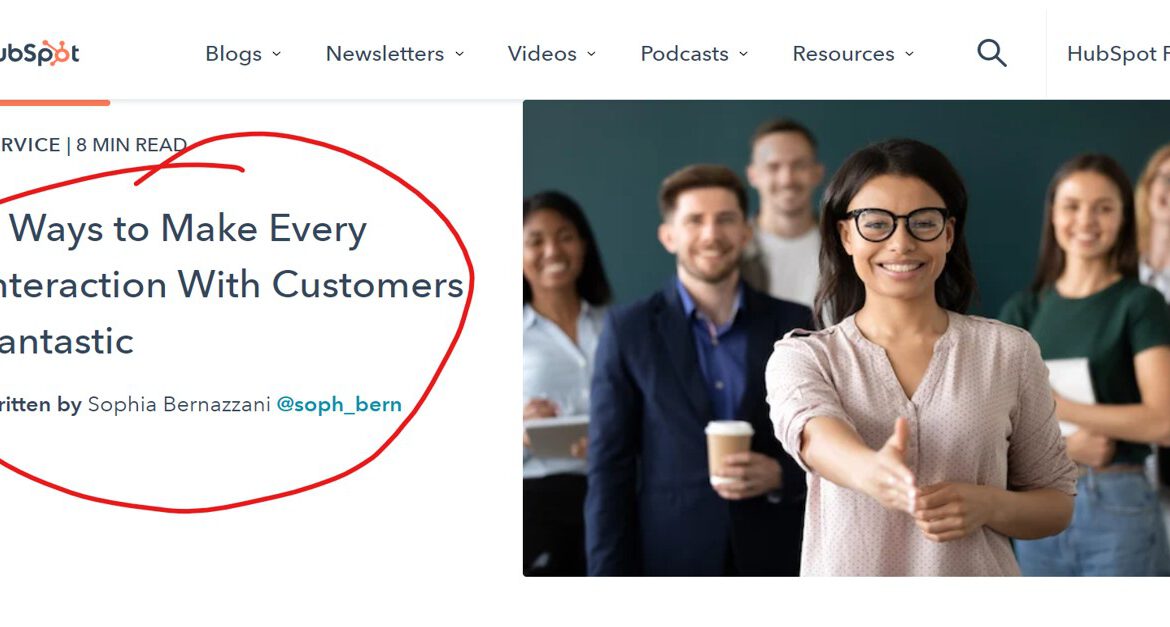Expand the Newsletters chevron arrow
Viewport: 1170px width, 627px height.
460,54
